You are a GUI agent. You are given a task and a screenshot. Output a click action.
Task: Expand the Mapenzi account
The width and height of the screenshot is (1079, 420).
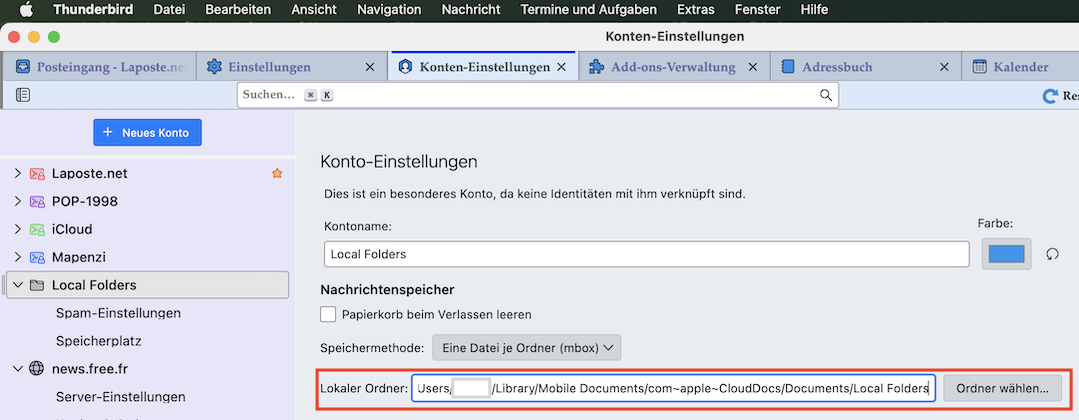(18, 258)
